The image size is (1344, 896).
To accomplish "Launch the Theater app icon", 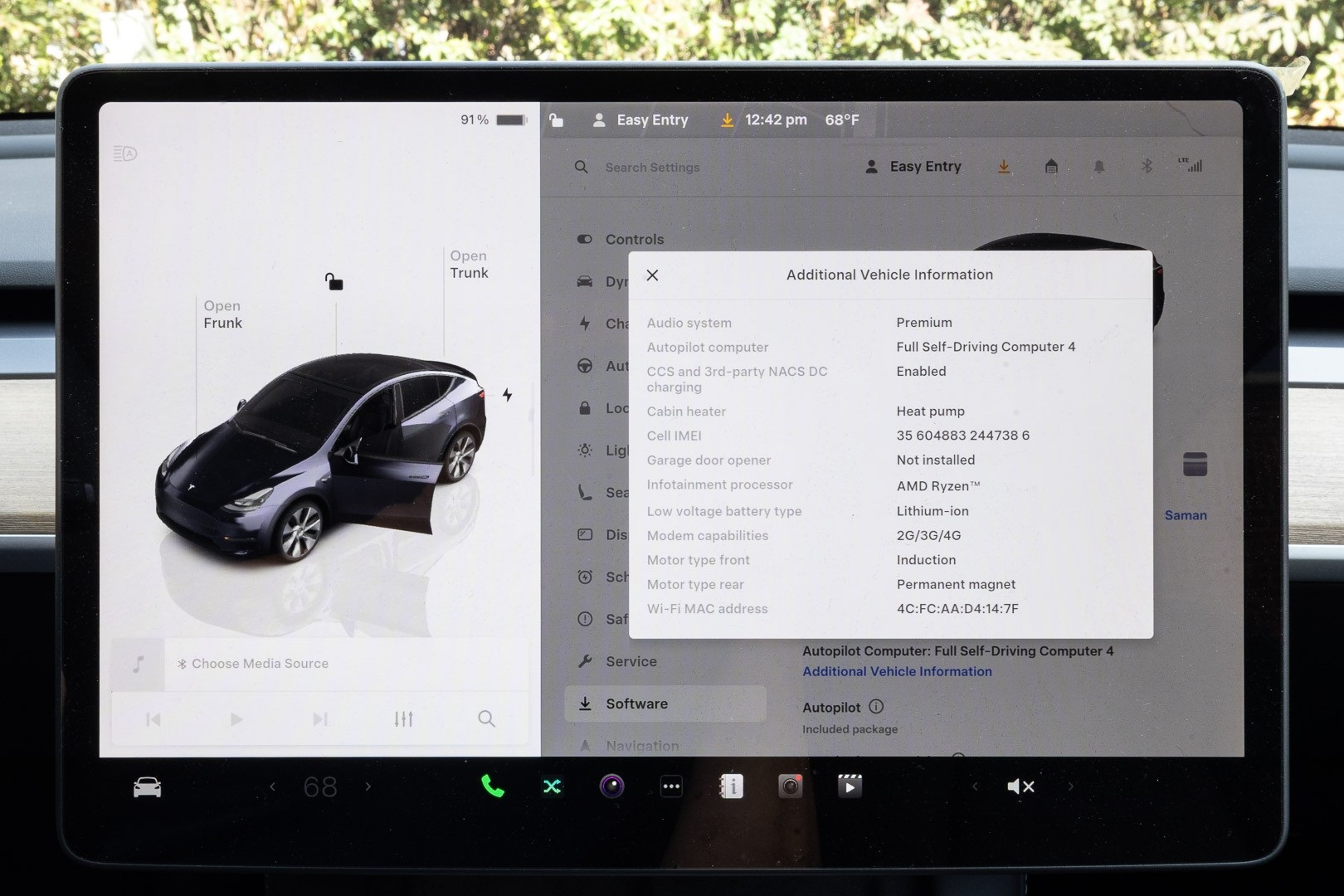I will pyautogui.click(x=850, y=786).
